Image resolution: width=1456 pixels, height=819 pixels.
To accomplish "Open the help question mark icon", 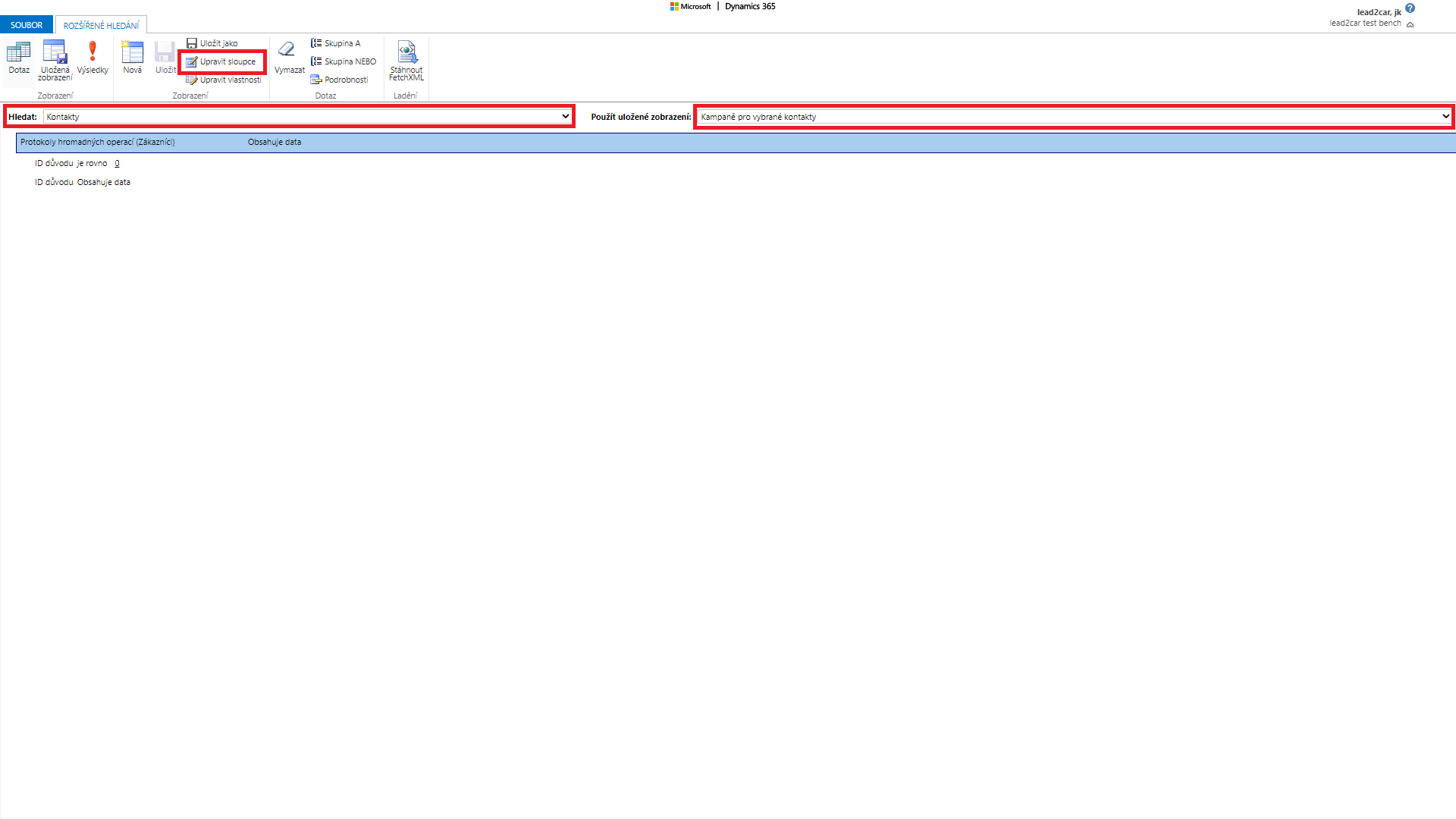I will 1410,8.
